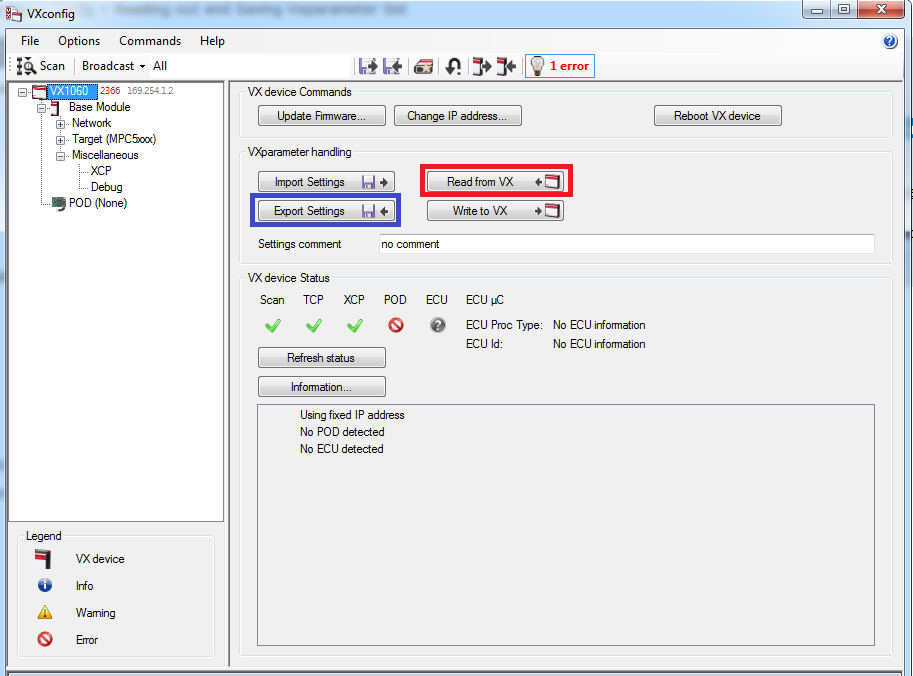The width and height of the screenshot is (913, 676).
Task: Click the Settings comment text field
Action: pos(627,244)
